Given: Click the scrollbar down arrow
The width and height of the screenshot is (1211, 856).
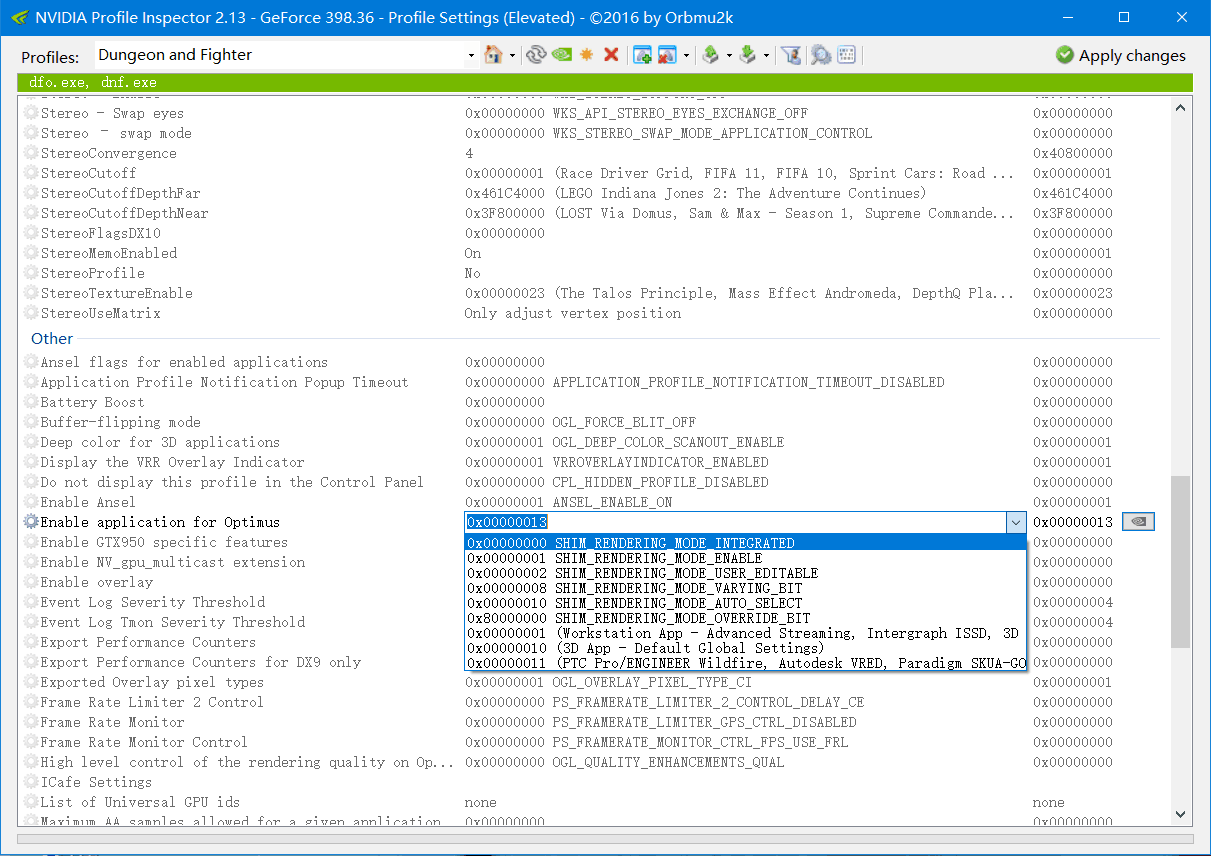Looking at the screenshot, I should [1180, 815].
